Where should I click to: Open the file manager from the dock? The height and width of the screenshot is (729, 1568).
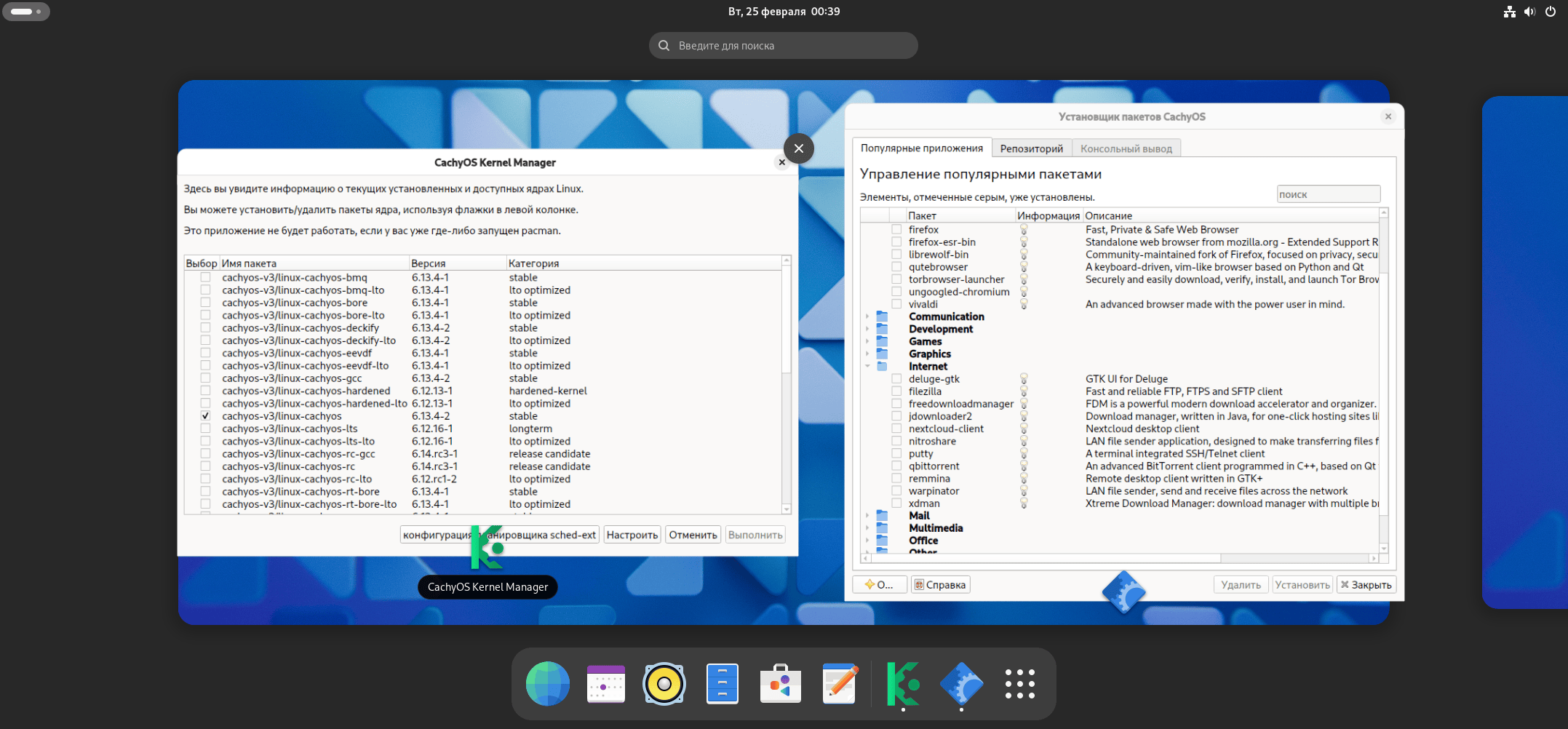click(722, 684)
